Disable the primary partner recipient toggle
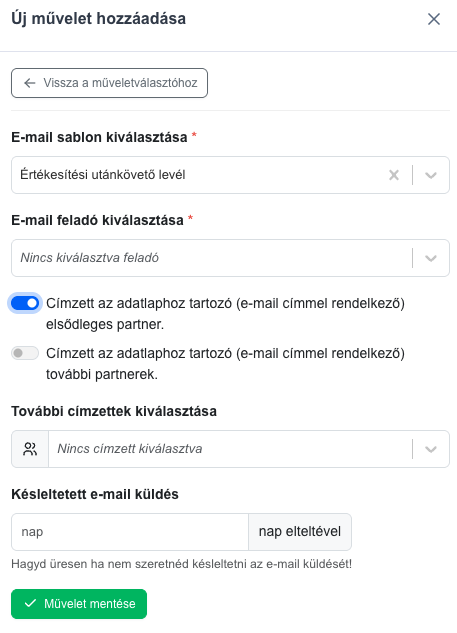This screenshot has height=633, width=457. (x=25, y=303)
